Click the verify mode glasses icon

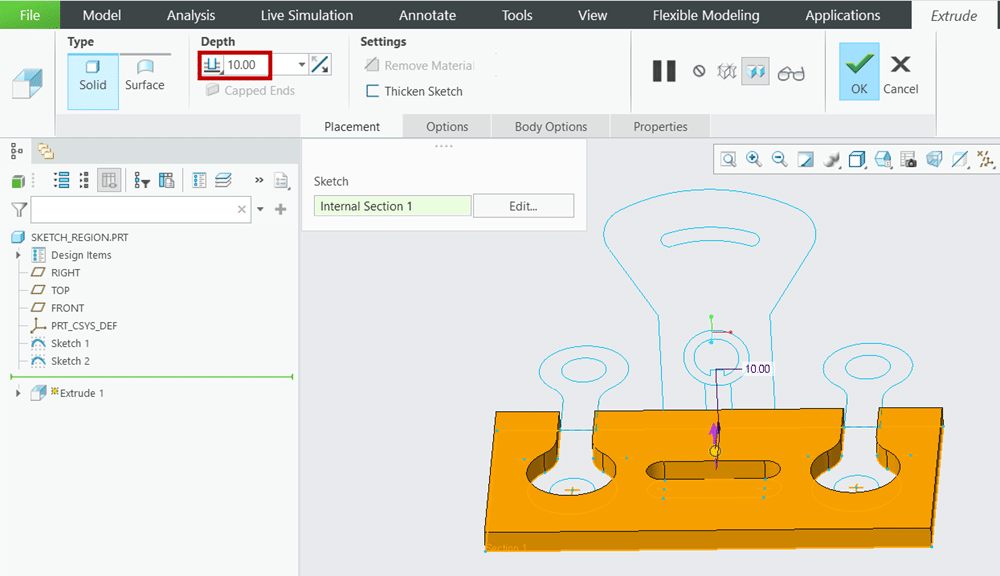[790, 72]
